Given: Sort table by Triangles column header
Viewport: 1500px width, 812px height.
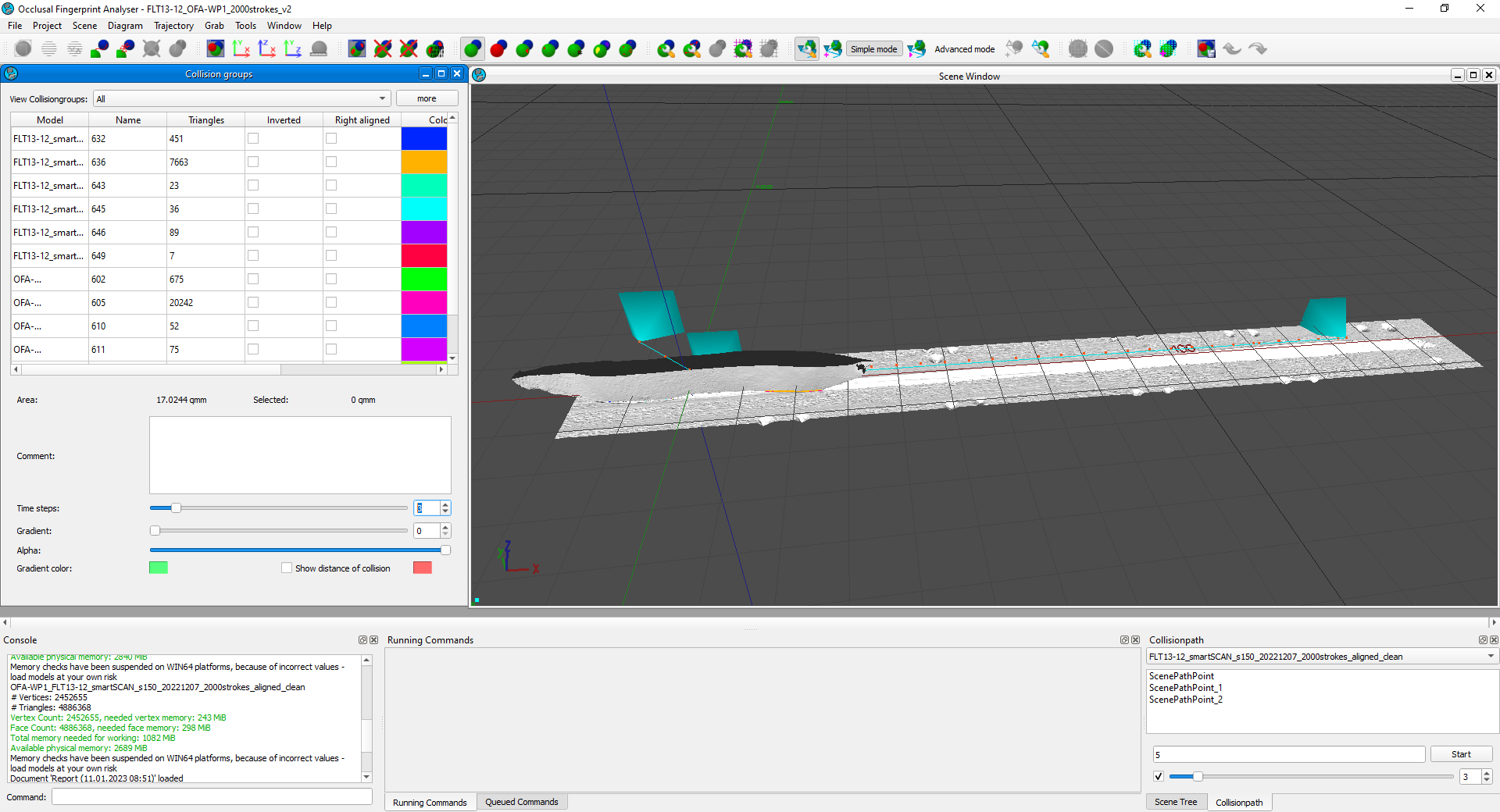Looking at the screenshot, I should pos(206,120).
